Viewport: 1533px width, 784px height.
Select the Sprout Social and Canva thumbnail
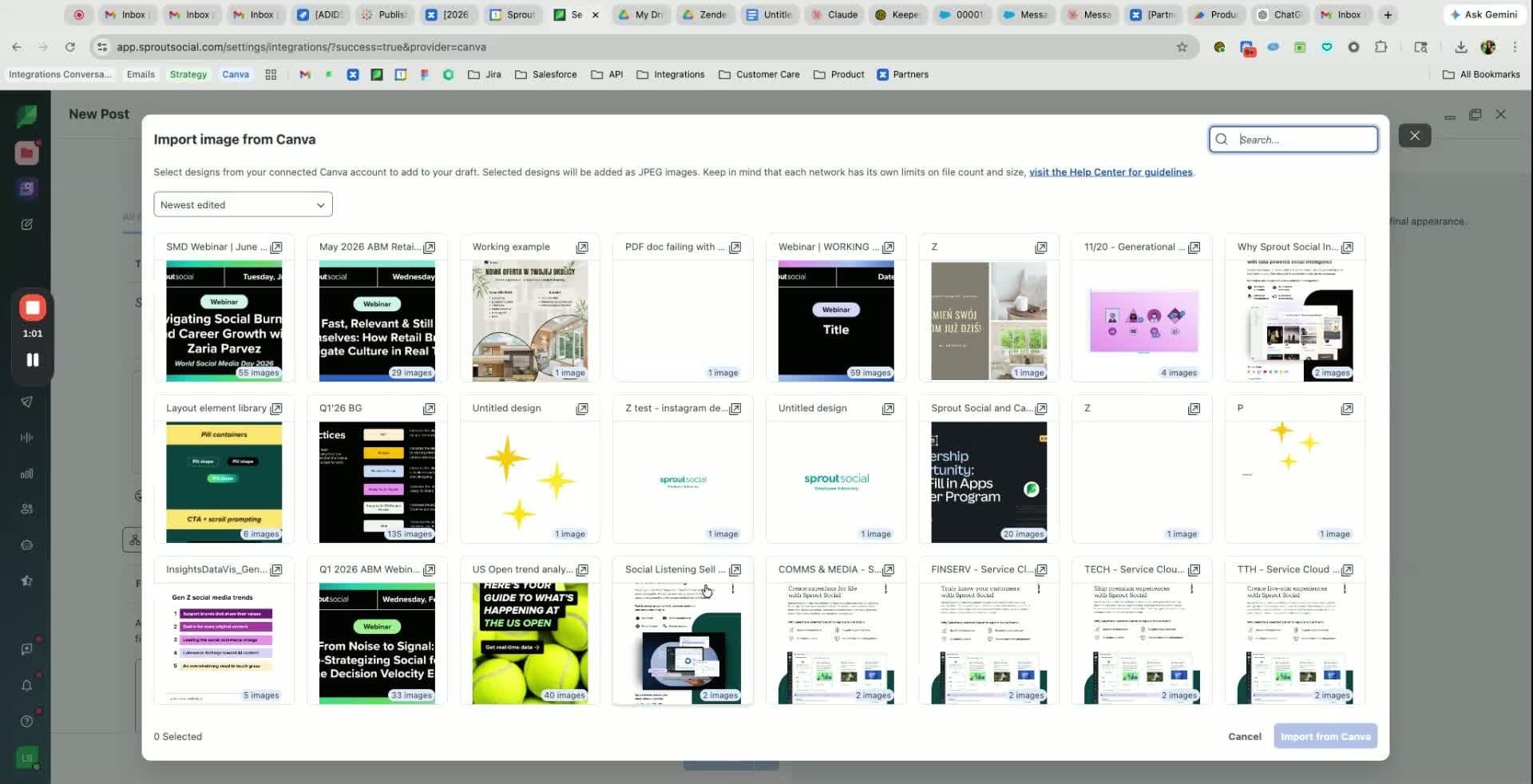[988, 482]
